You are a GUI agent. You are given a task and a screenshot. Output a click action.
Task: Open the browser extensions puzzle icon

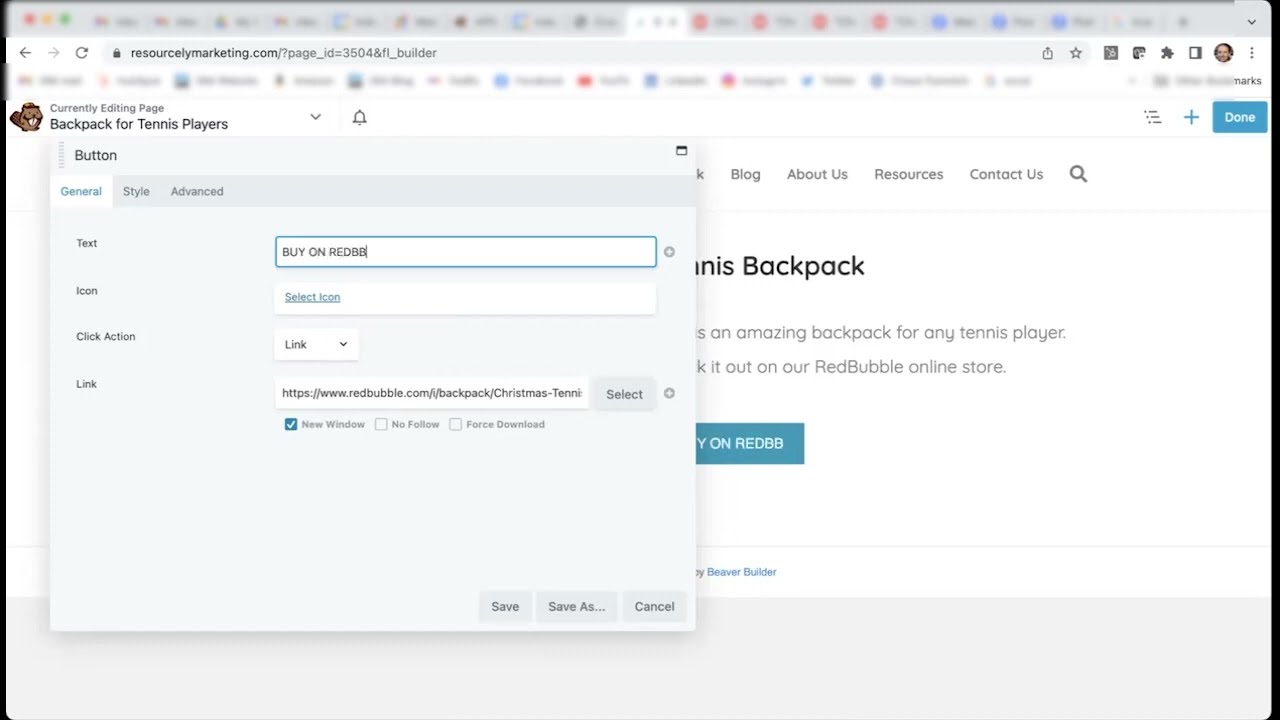pos(1167,53)
